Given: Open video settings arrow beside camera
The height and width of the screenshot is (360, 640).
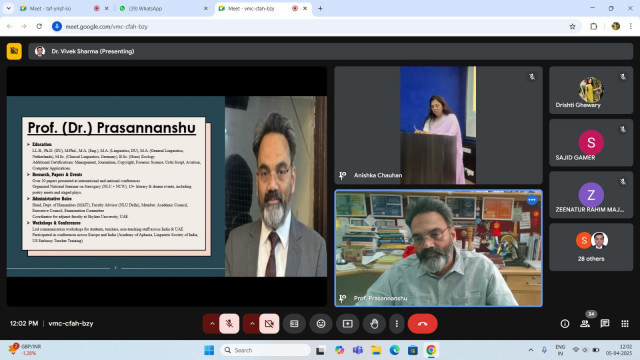Looking at the screenshot, I should pos(252,324).
